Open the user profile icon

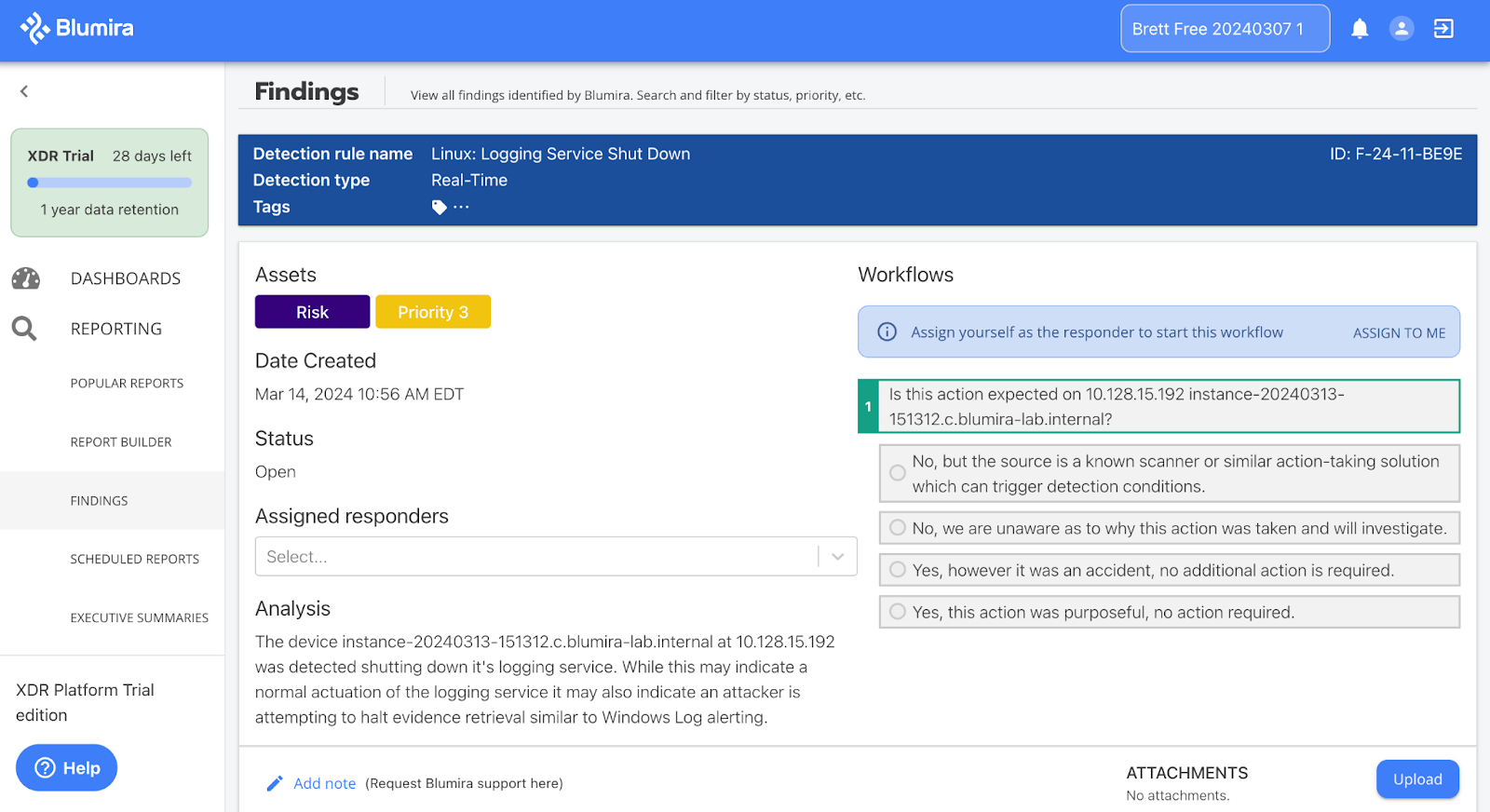click(x=1402, y=29)
